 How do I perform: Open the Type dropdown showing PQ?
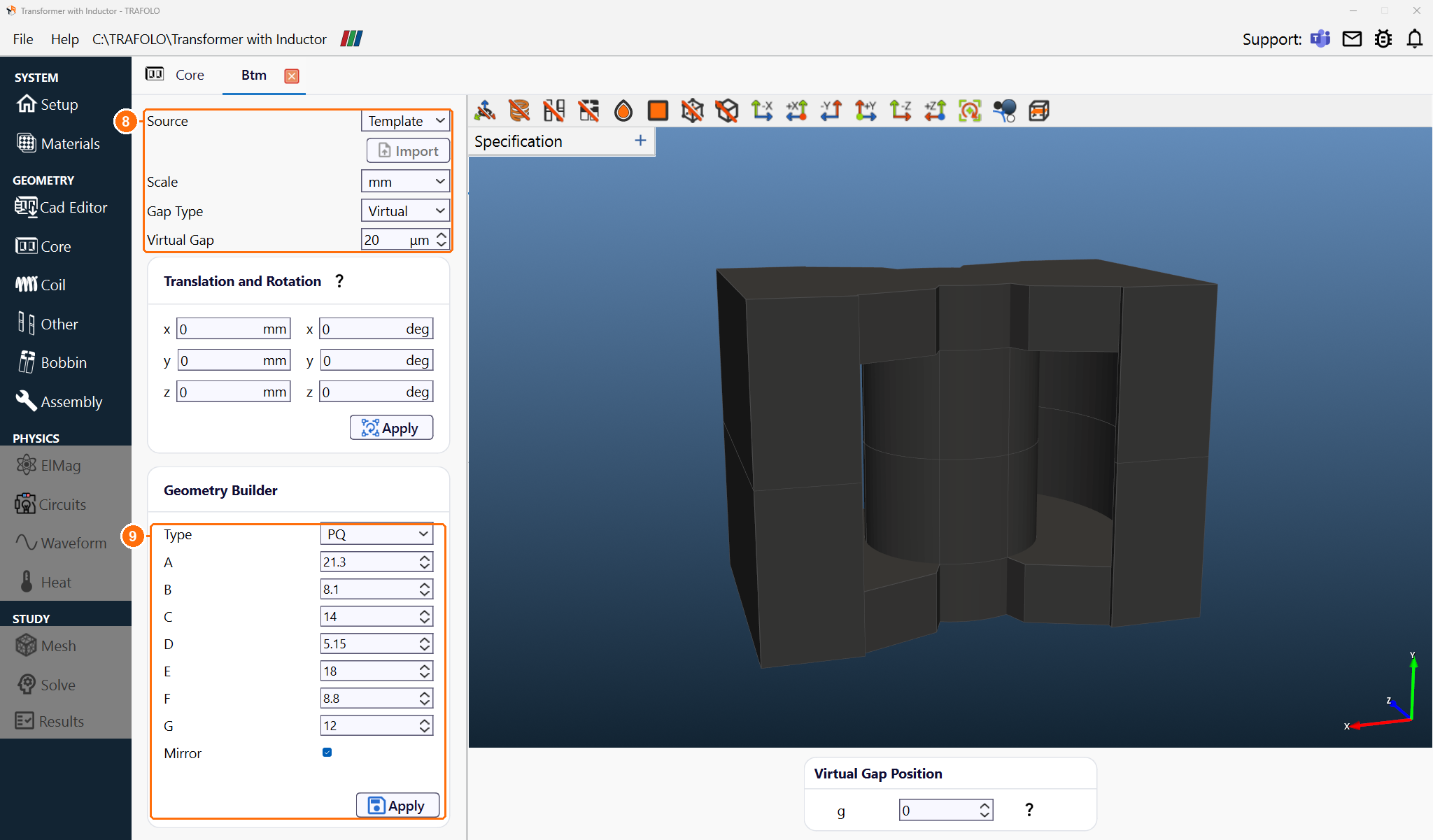(376, 534)
